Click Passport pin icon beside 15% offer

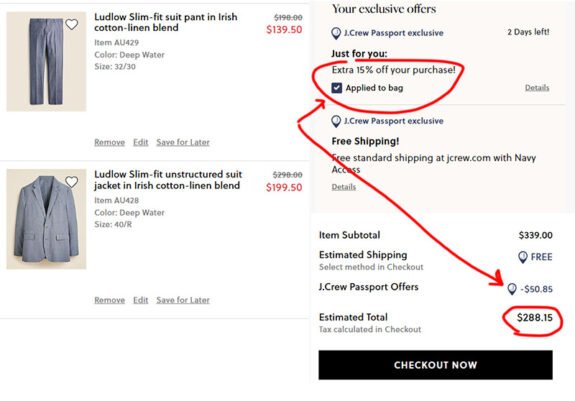click(x=336, y=33)
